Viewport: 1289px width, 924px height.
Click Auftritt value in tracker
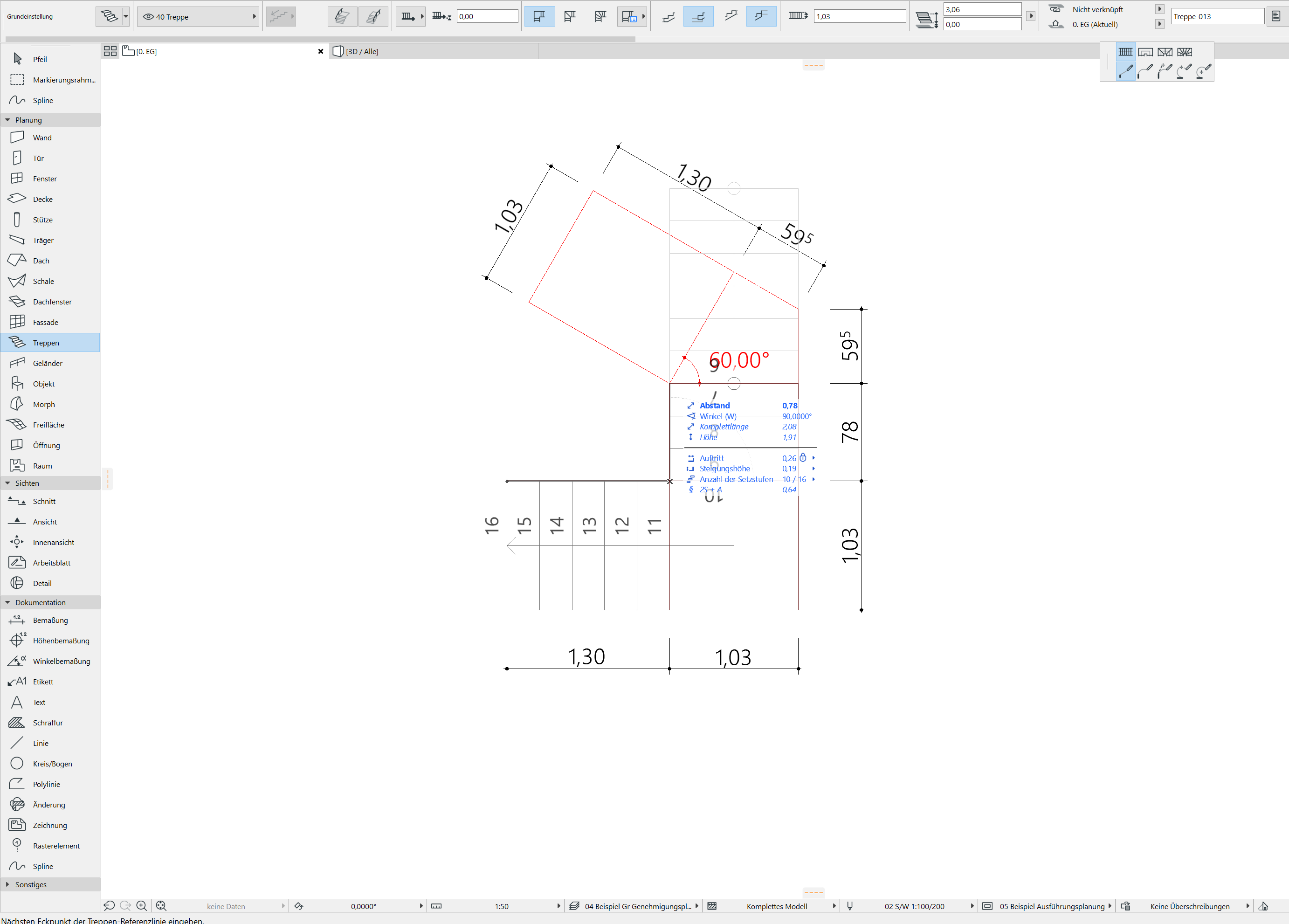click(788, 458)
